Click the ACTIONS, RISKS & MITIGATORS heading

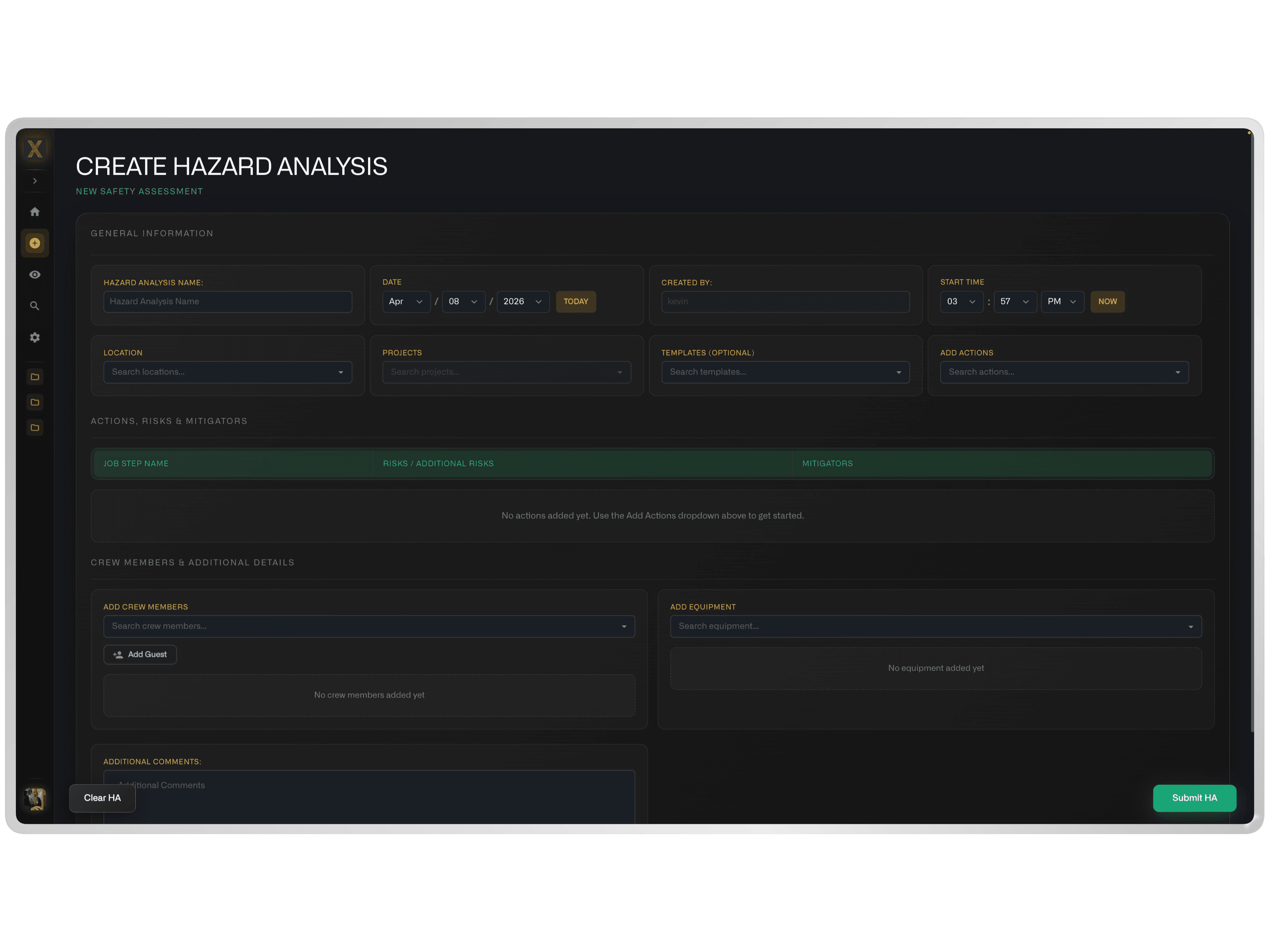click(169, 421)
